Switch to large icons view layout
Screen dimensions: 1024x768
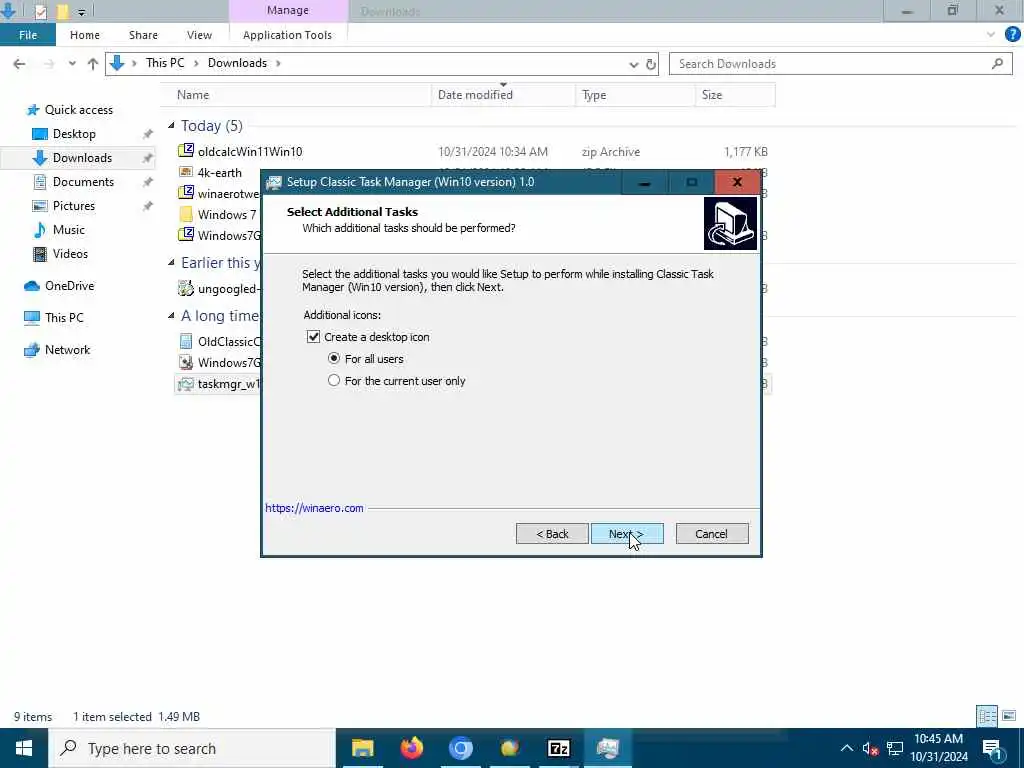[x=1009, y=716]
